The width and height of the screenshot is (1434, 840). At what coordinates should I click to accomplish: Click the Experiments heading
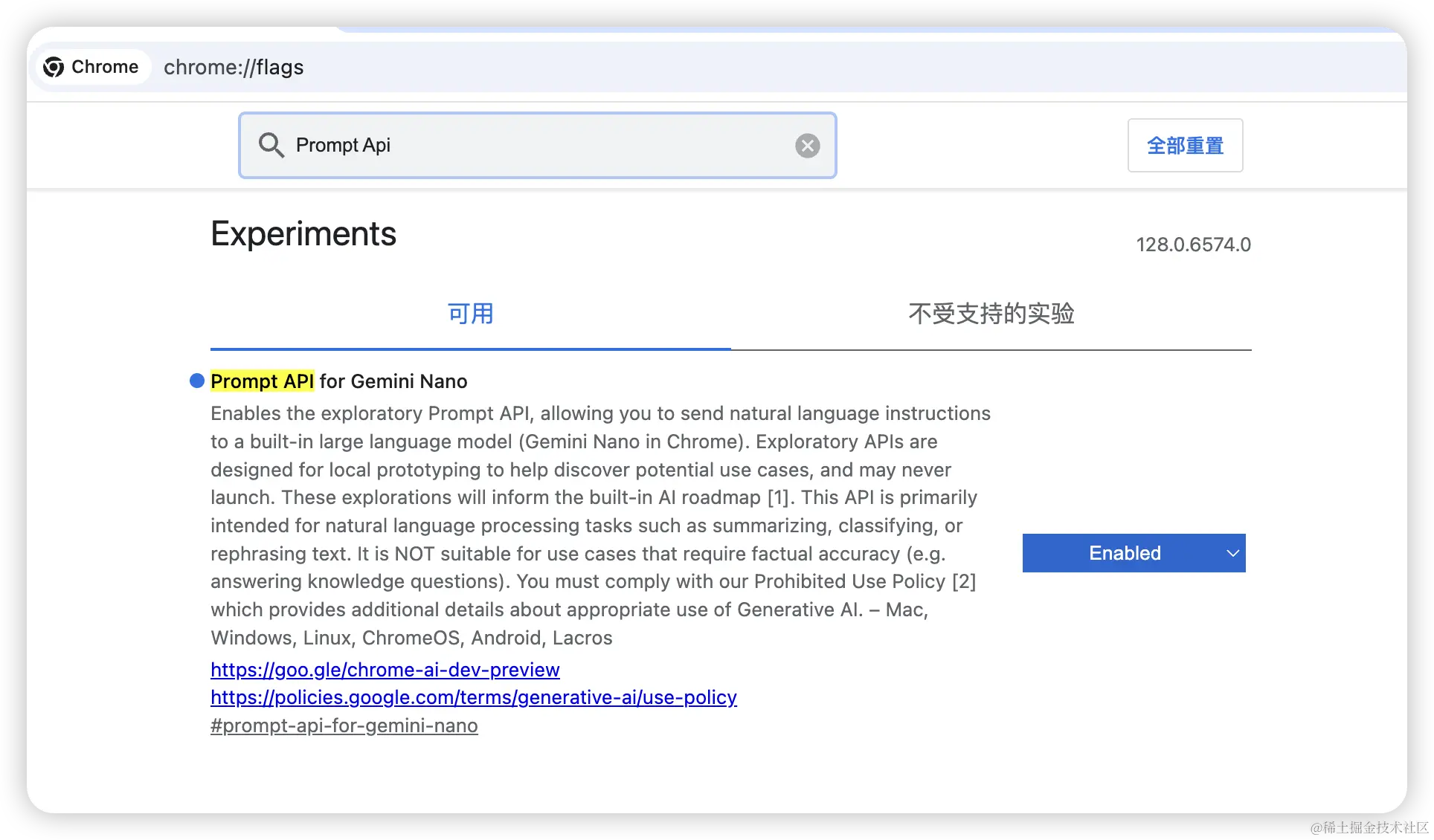click(x=303, y=234)
